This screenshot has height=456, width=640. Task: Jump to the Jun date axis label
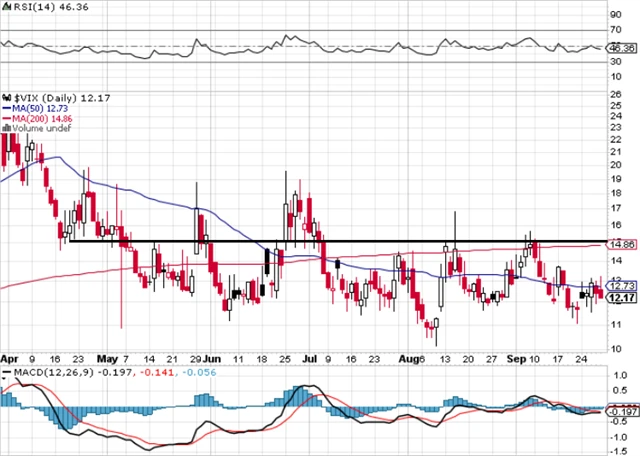[x=213, y=357]
